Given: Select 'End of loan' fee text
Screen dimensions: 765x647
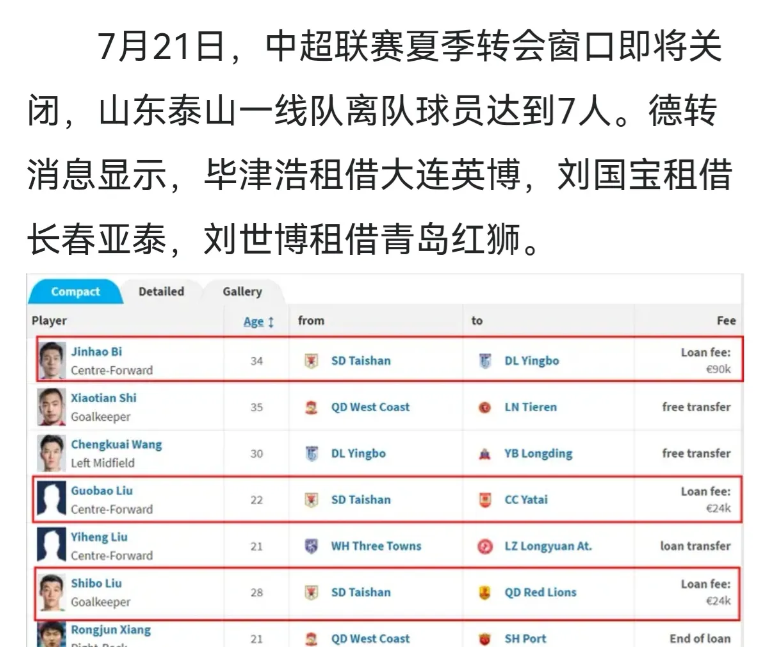Looking at the screenshot, I should (x=700, y=639).
